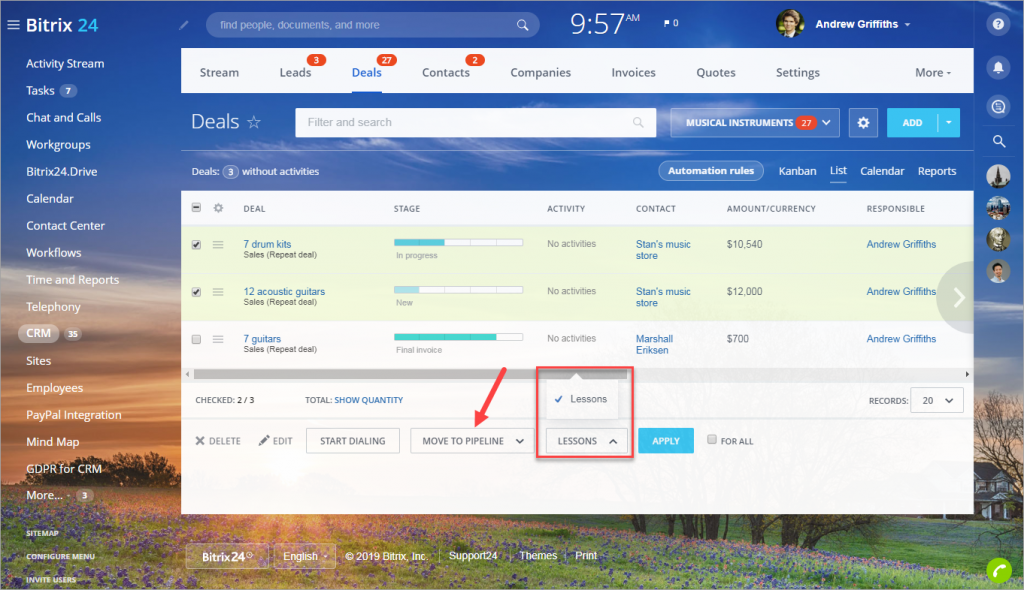Switch to the Contacts tab
Screen dimensions: 1024x590
pos(445,73)
